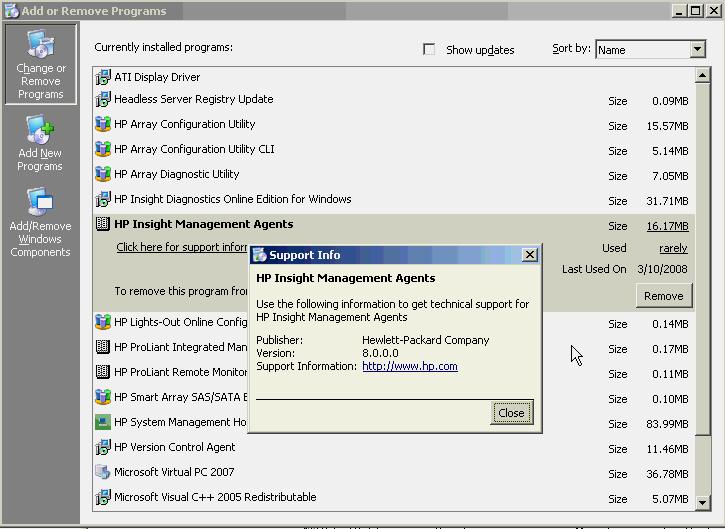Click the Remove button

click(664, 296)
